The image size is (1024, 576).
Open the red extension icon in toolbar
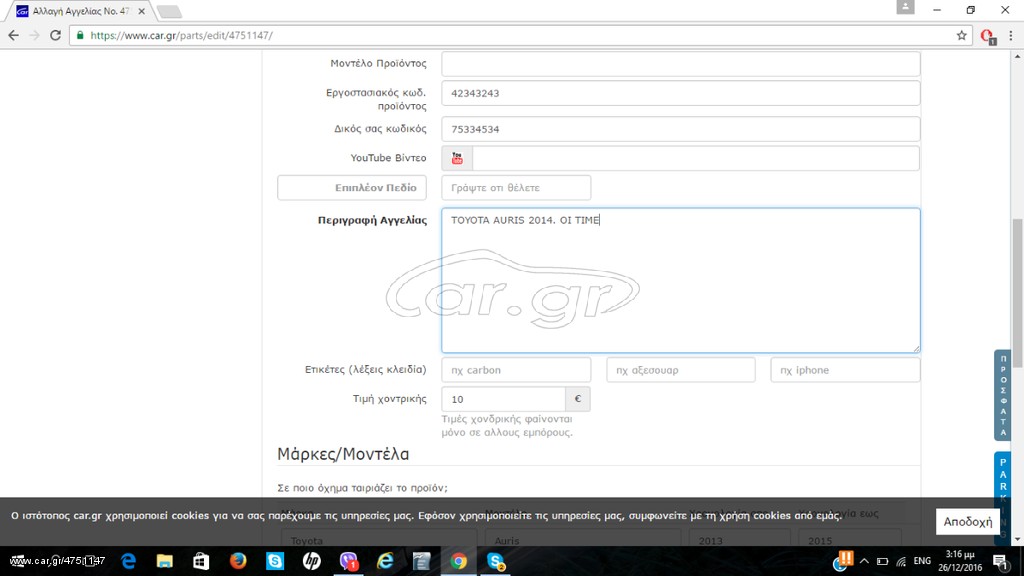tap(987, 36)
